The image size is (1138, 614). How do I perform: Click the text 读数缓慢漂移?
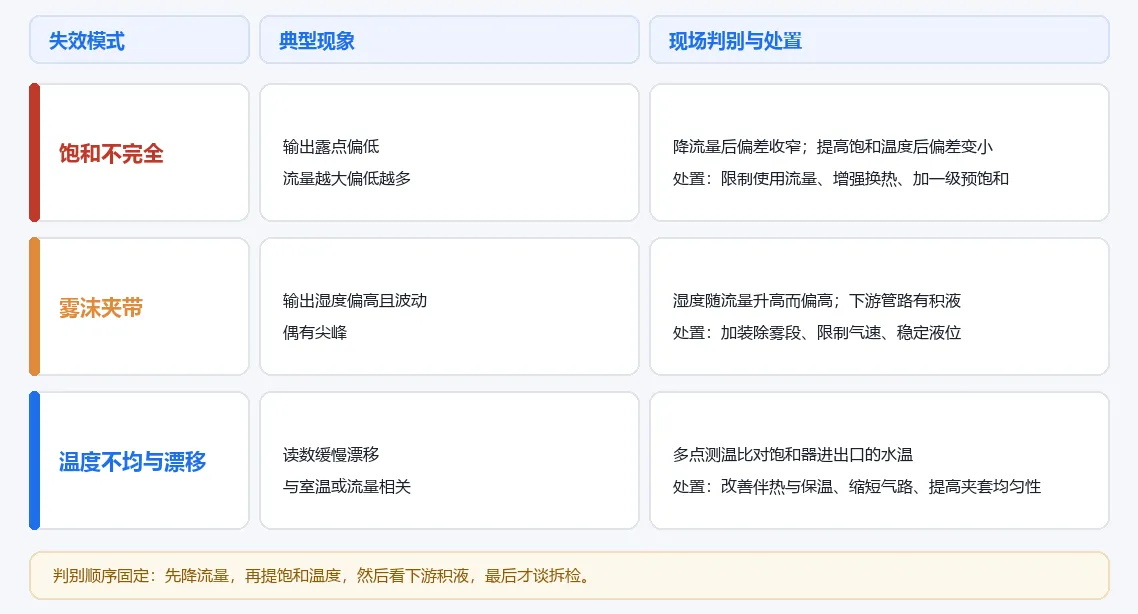pyautogui.click(x=331, y=454)
